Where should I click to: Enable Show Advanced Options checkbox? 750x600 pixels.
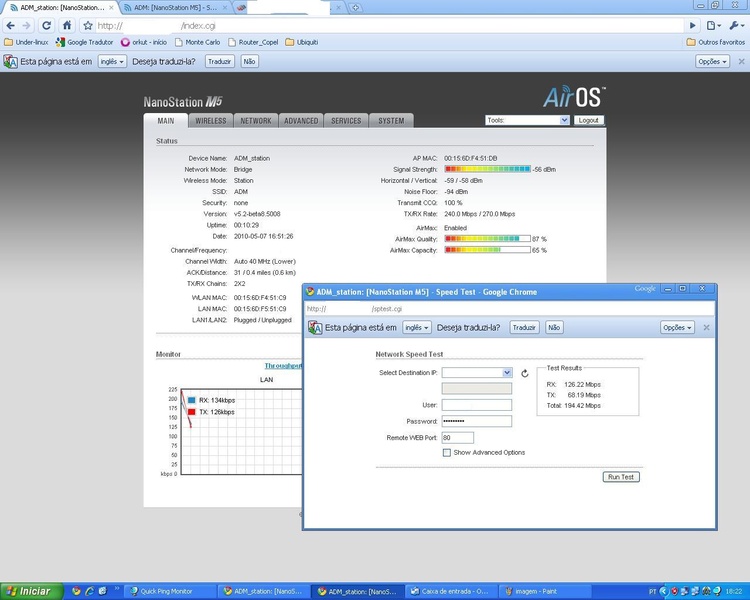447,453
